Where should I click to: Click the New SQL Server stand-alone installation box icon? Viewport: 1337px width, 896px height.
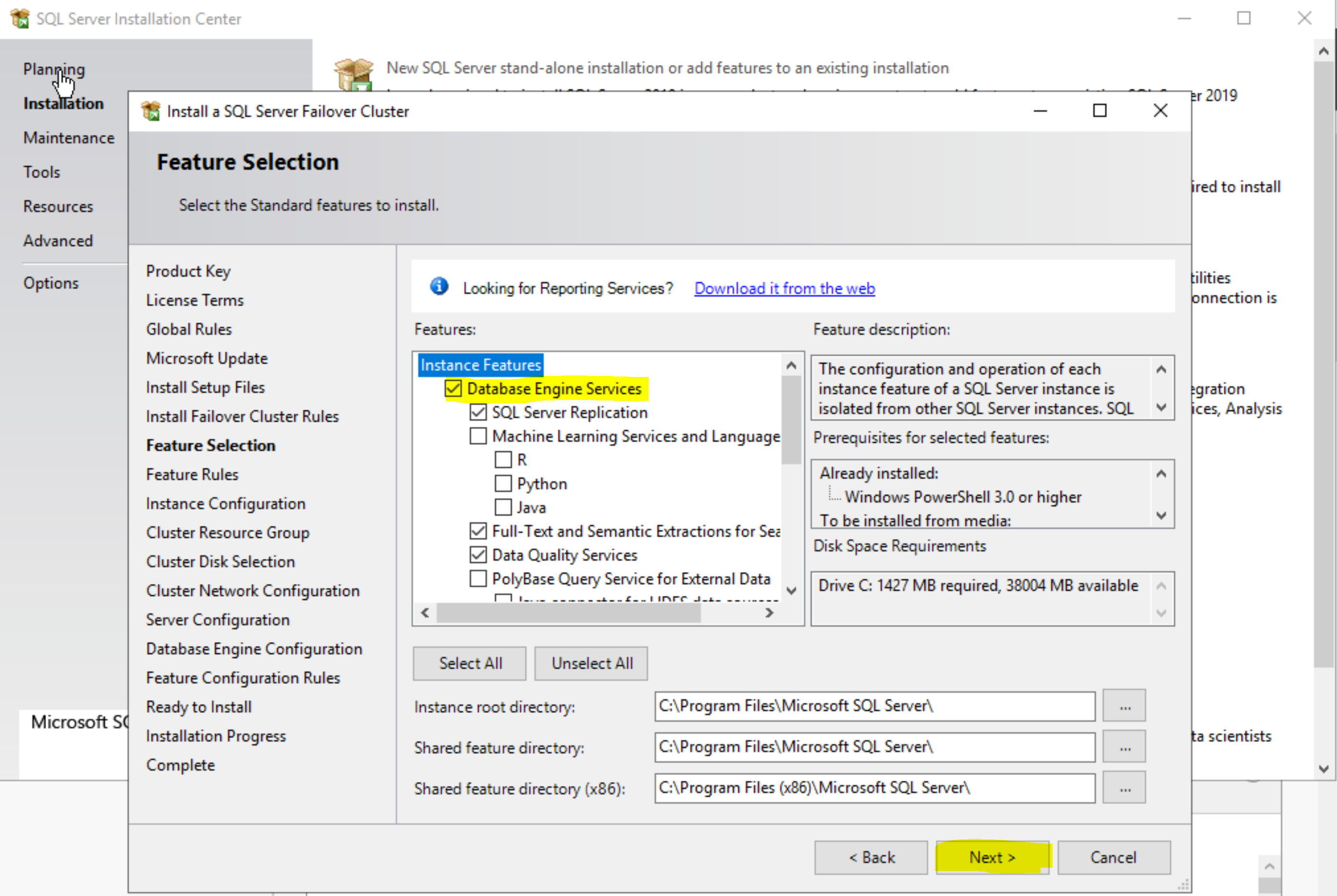[354, 74]
